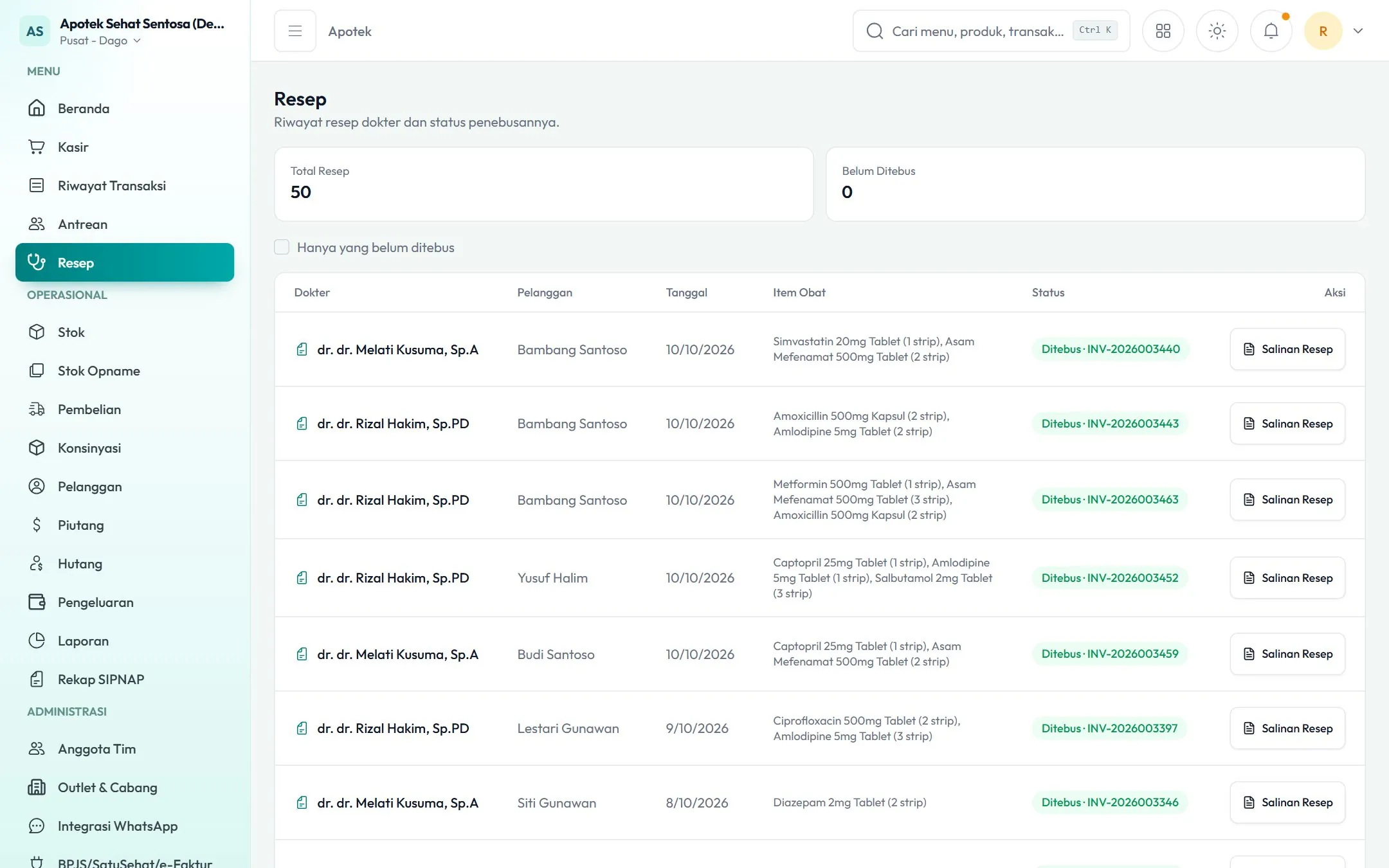Click the Pembelian truck icon

point(37,409)
